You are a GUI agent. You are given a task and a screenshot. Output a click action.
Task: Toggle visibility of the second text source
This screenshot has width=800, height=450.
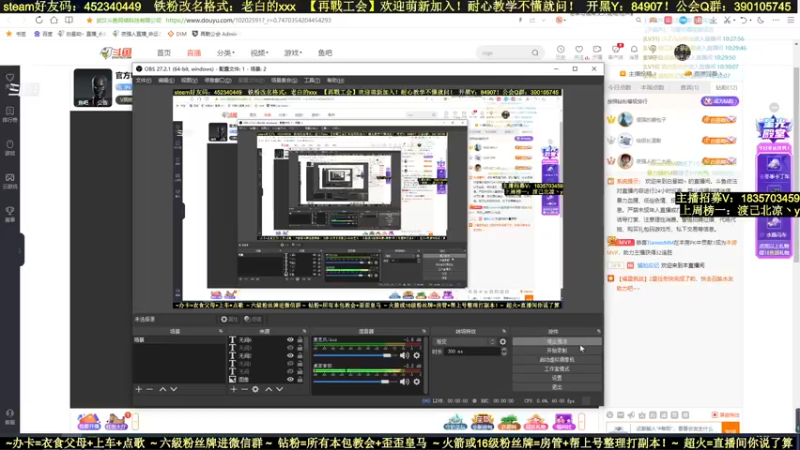290,348
